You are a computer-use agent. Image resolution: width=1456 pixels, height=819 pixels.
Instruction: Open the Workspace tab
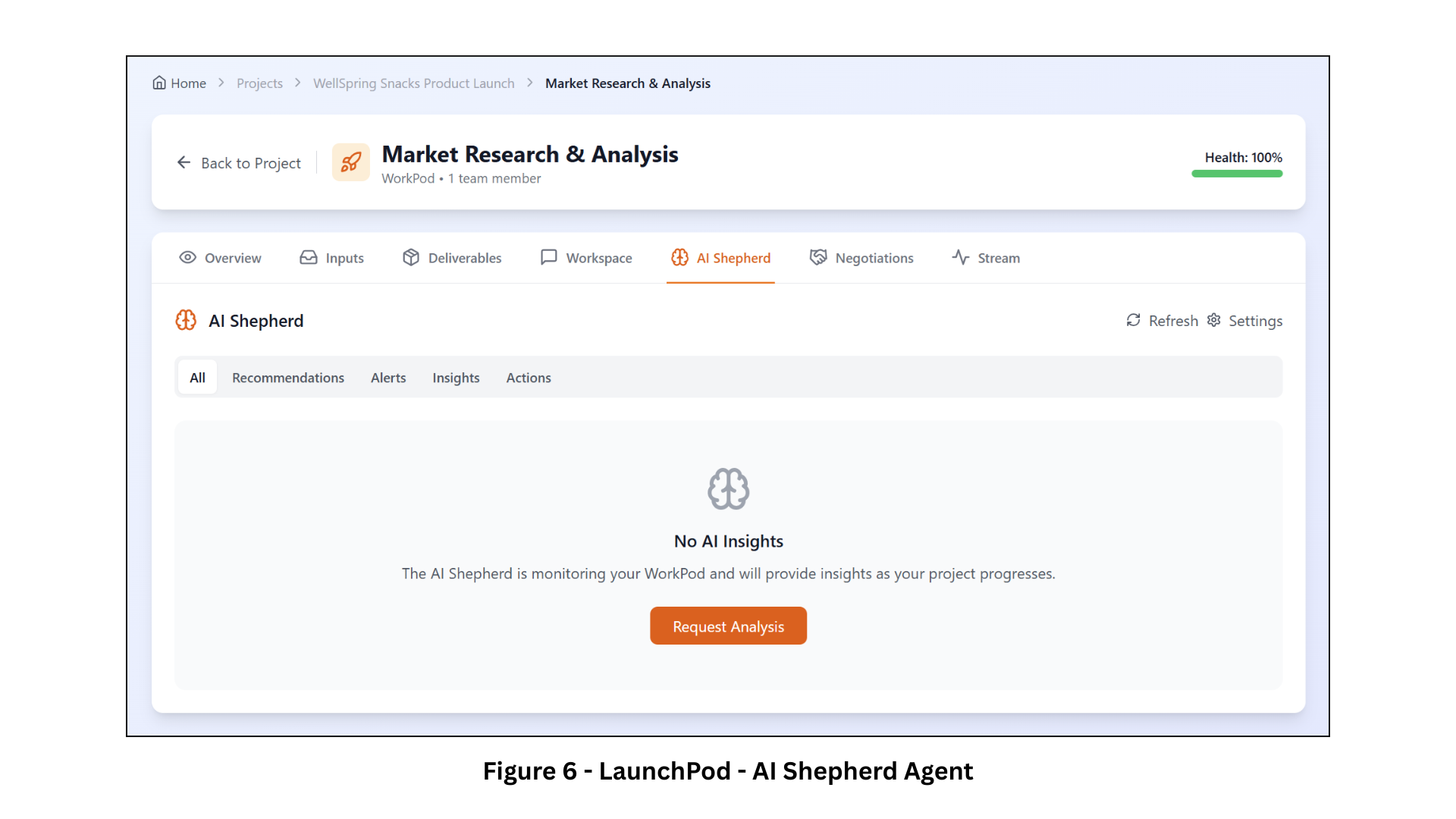point(586,258)
